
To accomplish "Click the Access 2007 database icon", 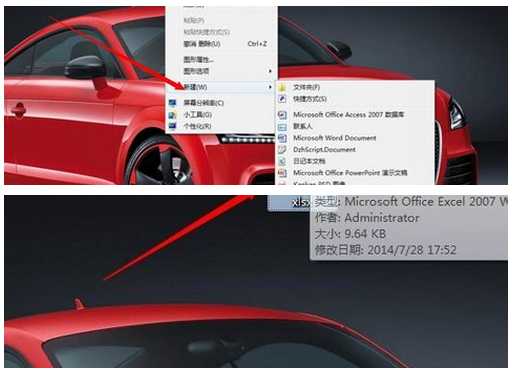I will click(282, 115).
